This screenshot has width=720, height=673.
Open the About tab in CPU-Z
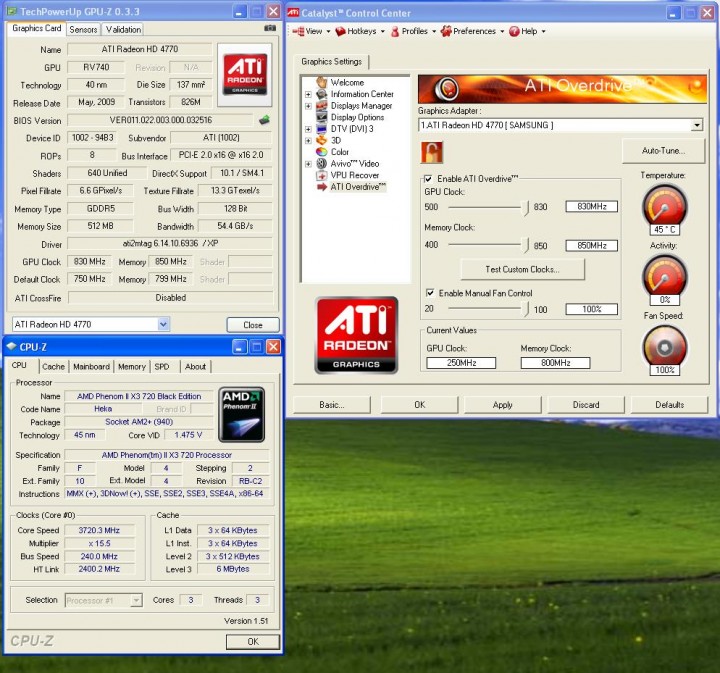(x=195, y=366)
